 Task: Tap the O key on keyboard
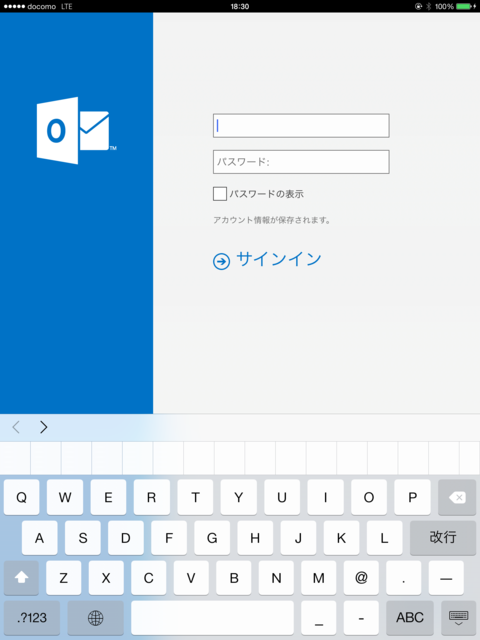coord(369,497)
